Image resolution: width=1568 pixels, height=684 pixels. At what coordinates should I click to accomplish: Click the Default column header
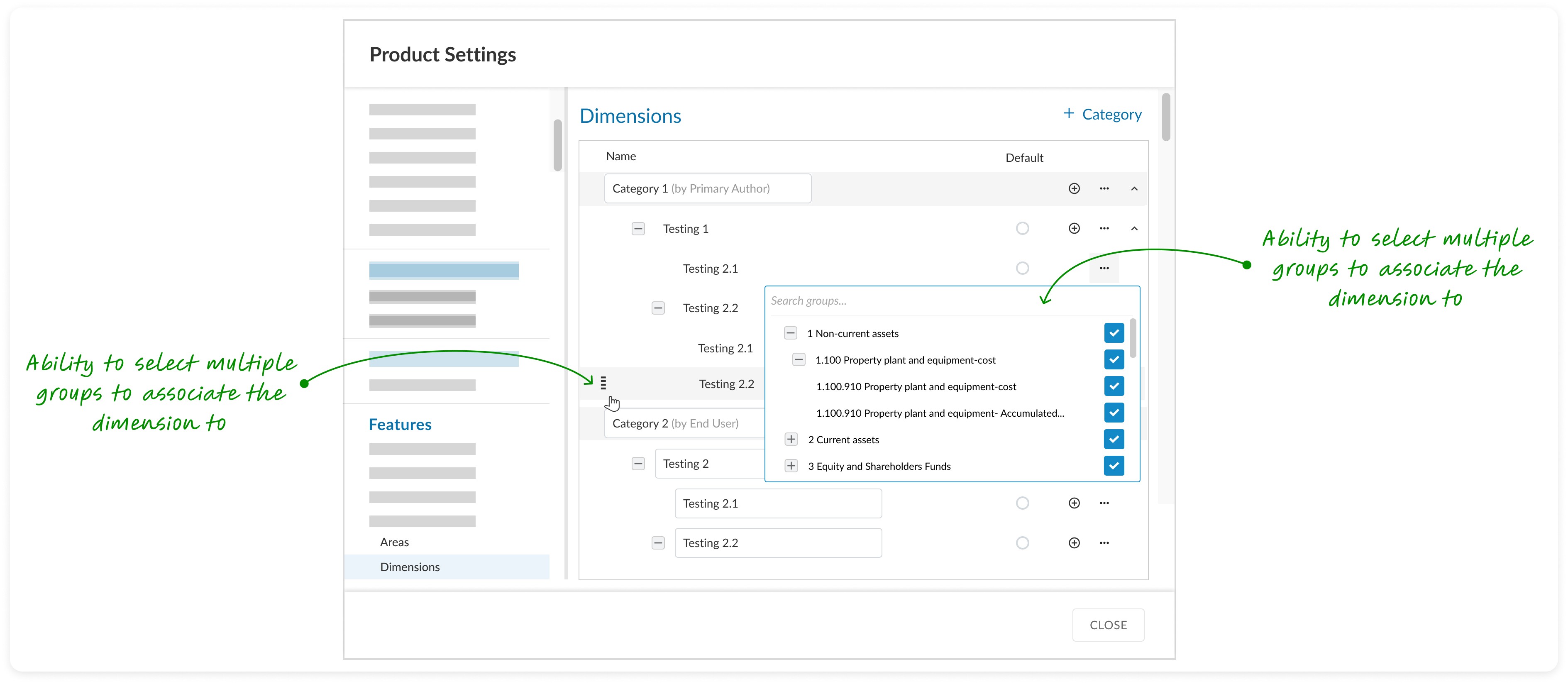(x=1024, y=158)
